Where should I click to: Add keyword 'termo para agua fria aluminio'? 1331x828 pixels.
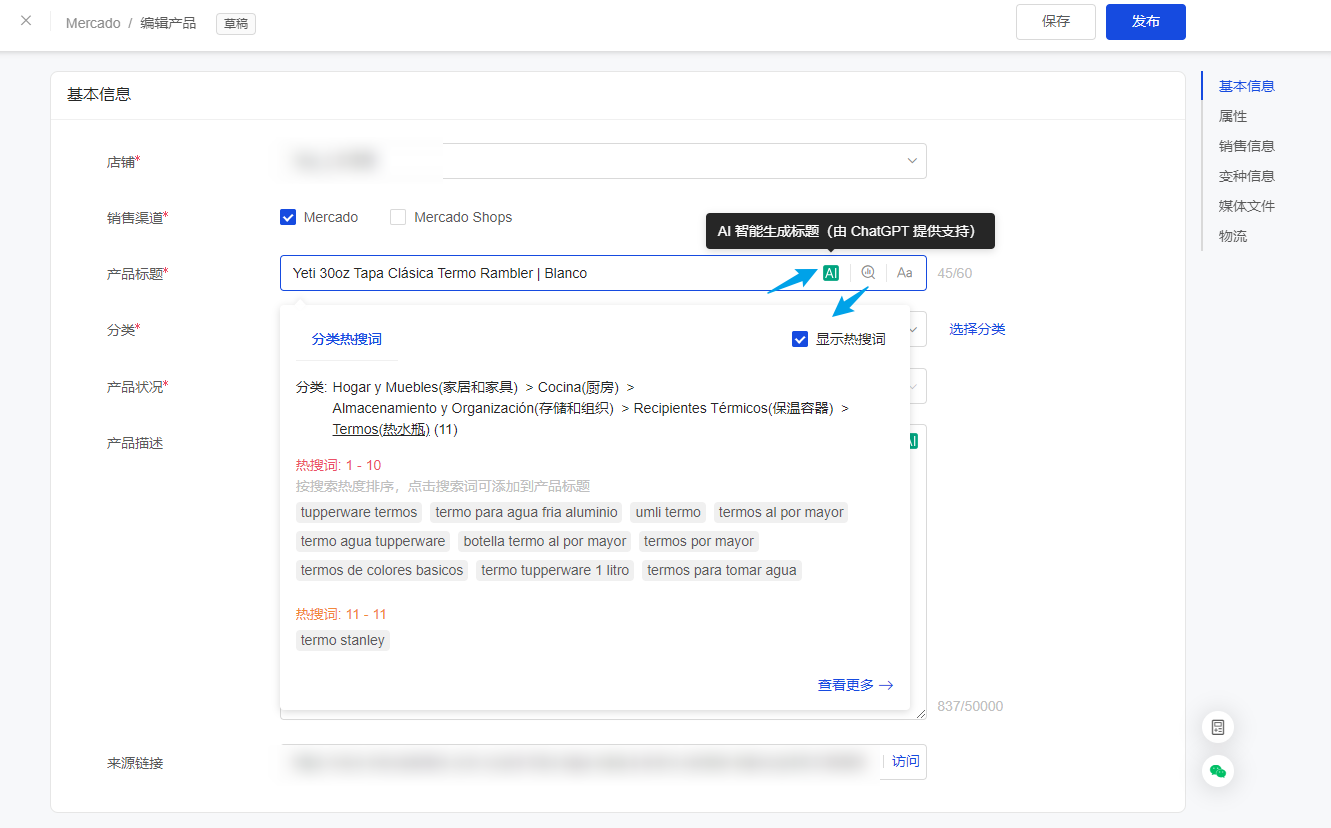point(527,512)
